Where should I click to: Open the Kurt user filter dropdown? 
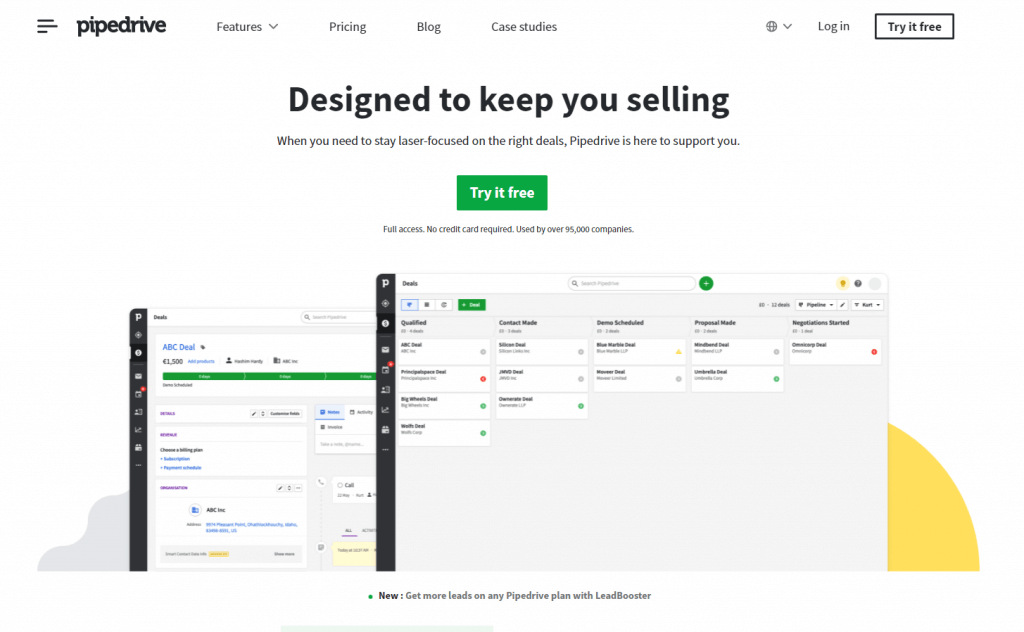click(868, 304)
